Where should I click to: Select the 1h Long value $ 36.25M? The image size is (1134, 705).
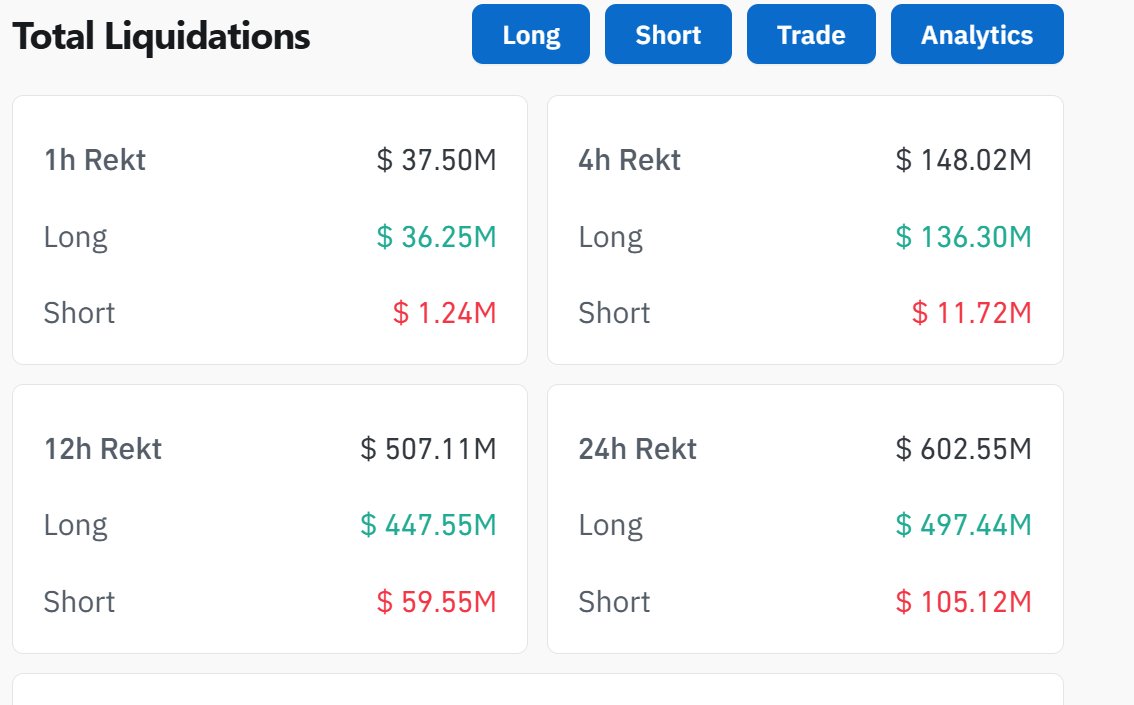(436, 237)
